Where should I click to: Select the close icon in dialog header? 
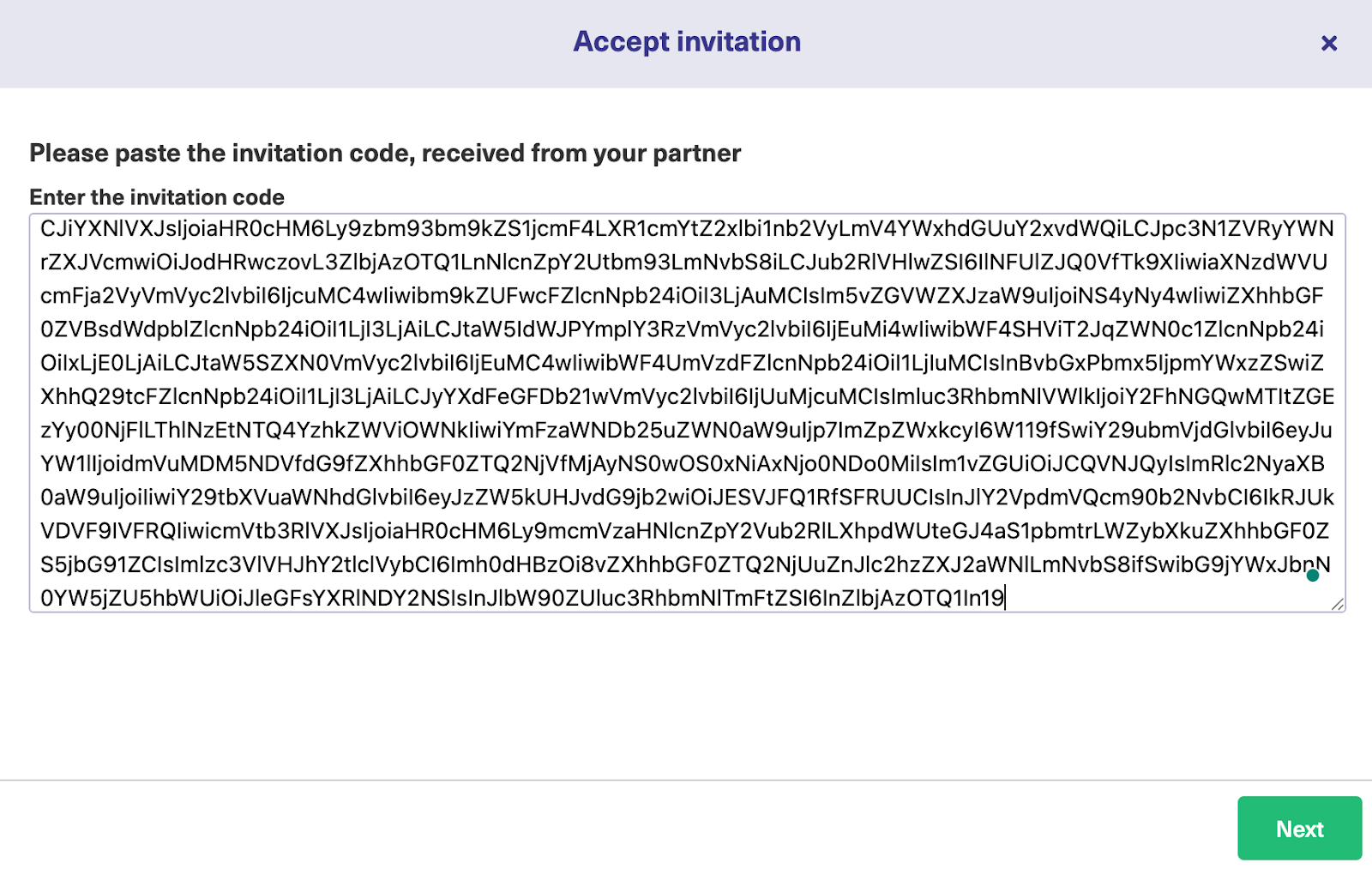point(1329,44)
